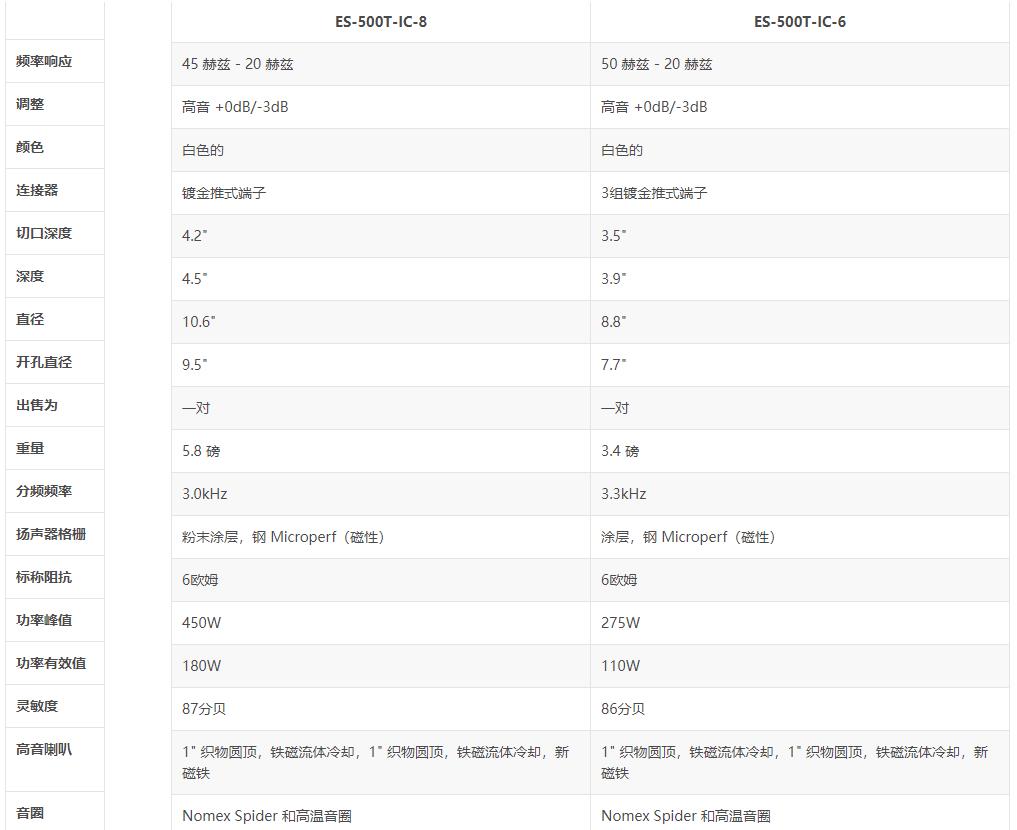This screenshot has height=830, width=1017.
Task: Click the 450W peak power value
Action: [x=202, y=623]
